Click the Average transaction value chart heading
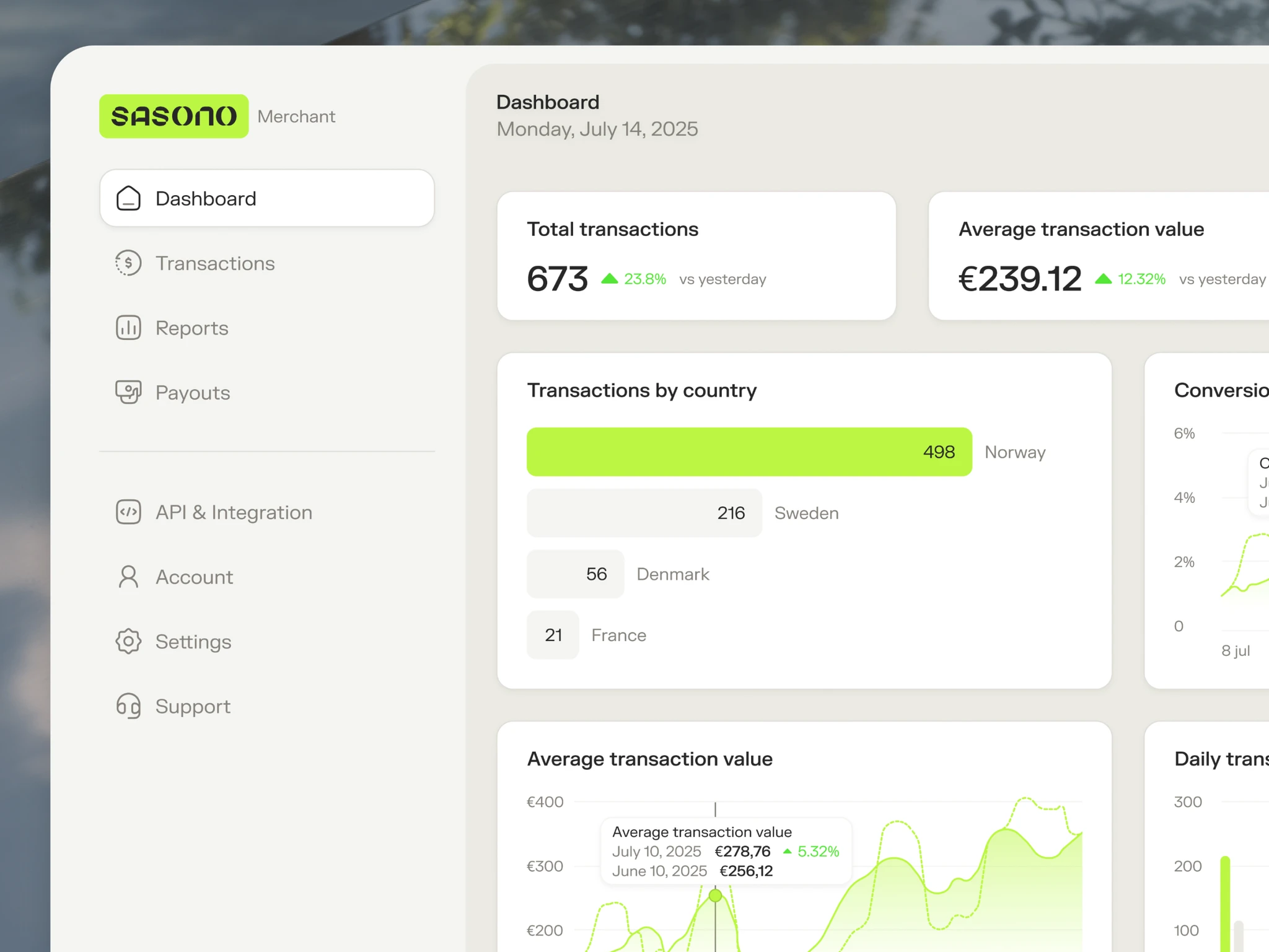The height and width of the screenshot is (952, 1269). pos(649,759)
